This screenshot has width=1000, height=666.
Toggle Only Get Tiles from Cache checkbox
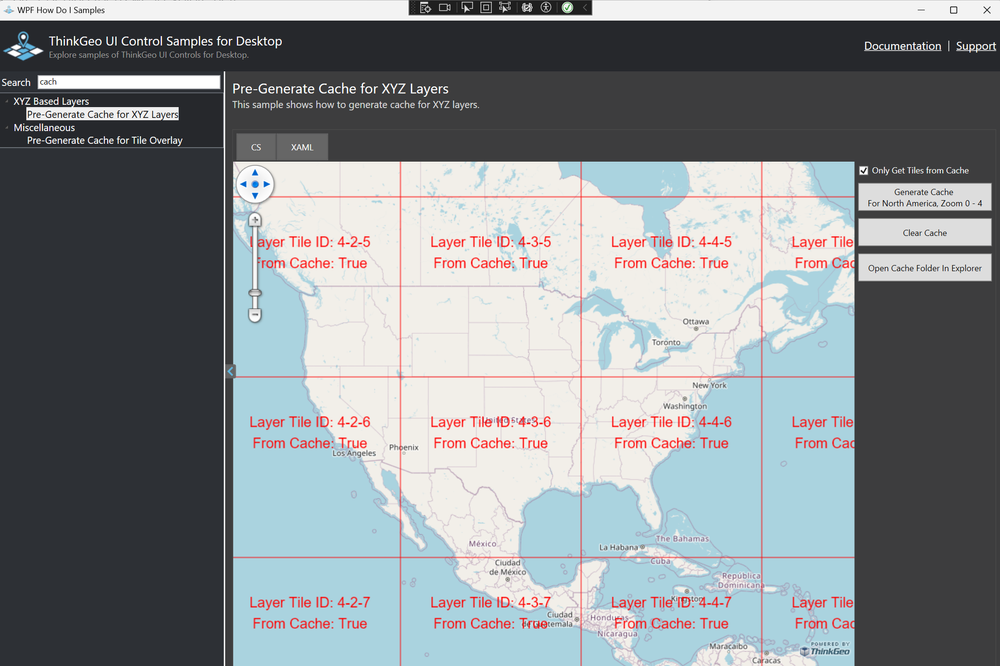click(864, 170)
